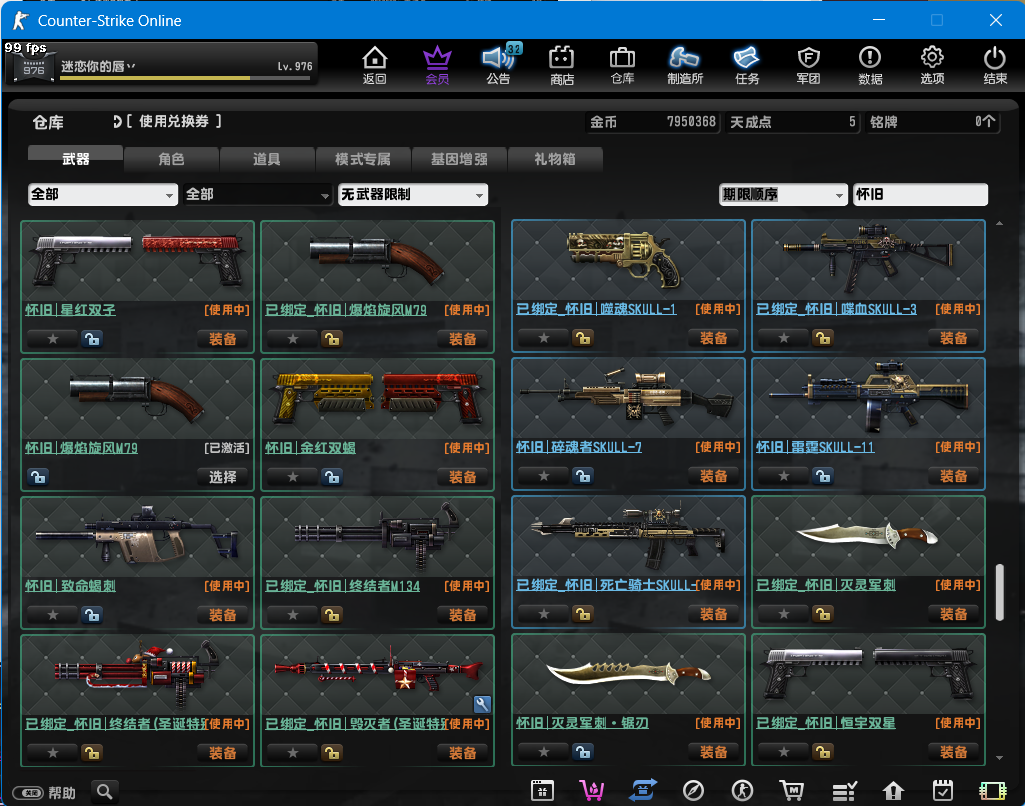Open the 选项 options gear icon
The width and height of the screenshot is (1025, 806).
(932, 65)
